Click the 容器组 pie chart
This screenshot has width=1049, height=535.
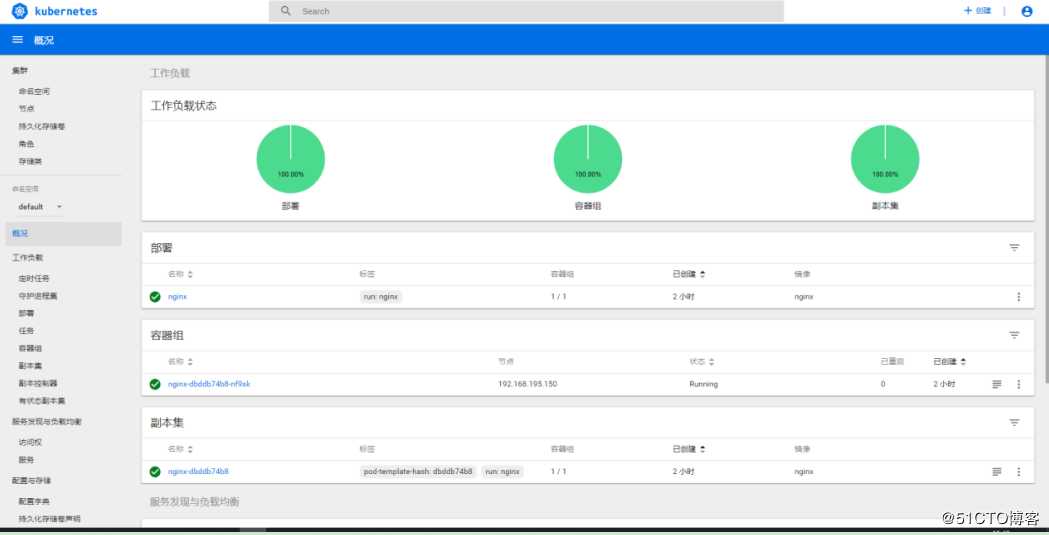pyautogui.click(x=588, y=158)
